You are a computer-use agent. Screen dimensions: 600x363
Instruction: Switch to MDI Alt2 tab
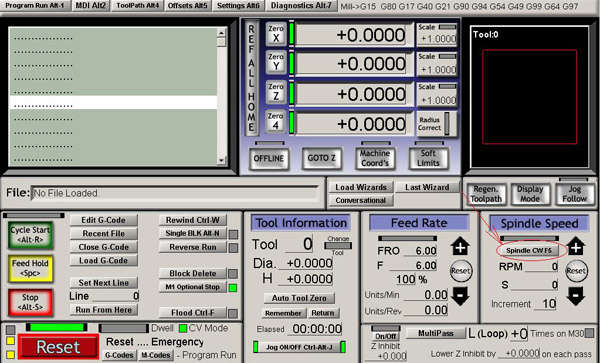(x=91, y=6)
